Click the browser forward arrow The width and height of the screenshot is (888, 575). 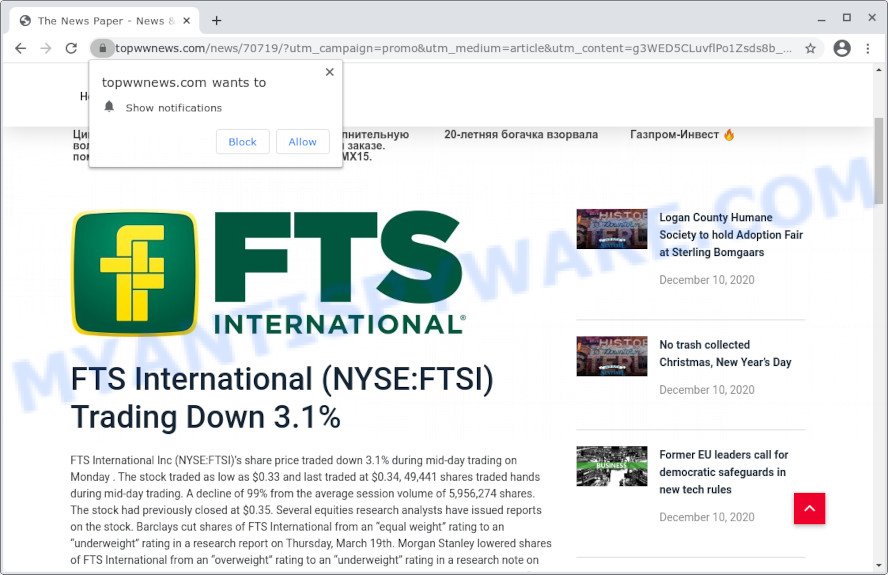click(46, 48)
